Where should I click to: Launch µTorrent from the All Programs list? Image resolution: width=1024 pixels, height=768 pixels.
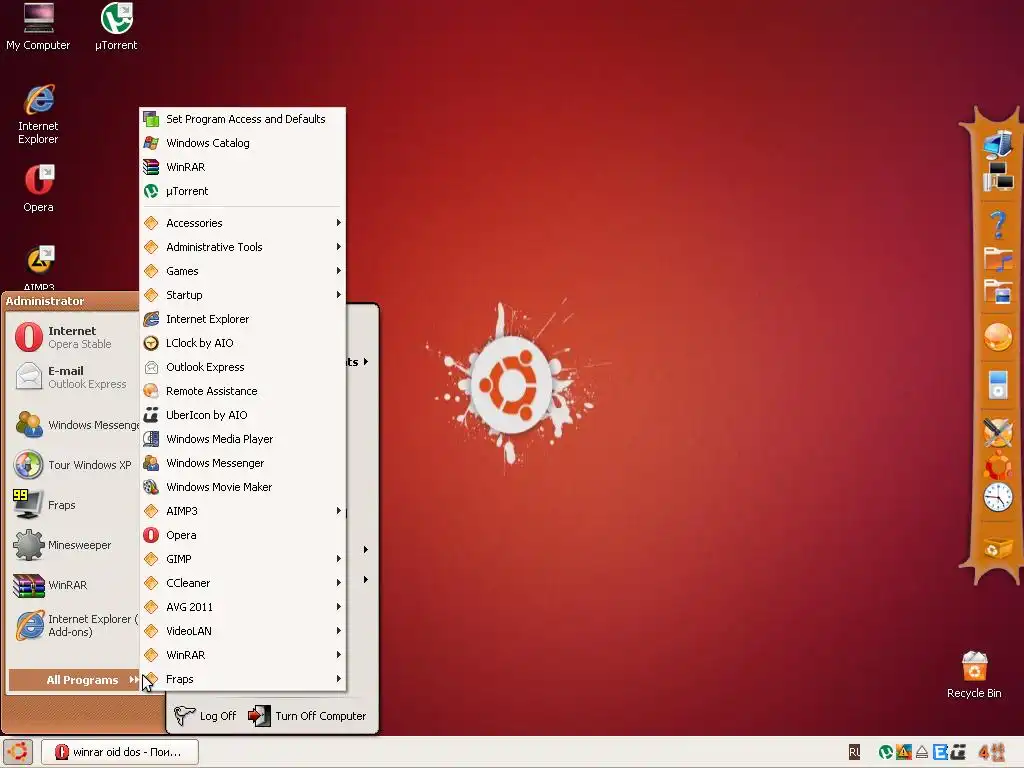click(x=242, y=191)
